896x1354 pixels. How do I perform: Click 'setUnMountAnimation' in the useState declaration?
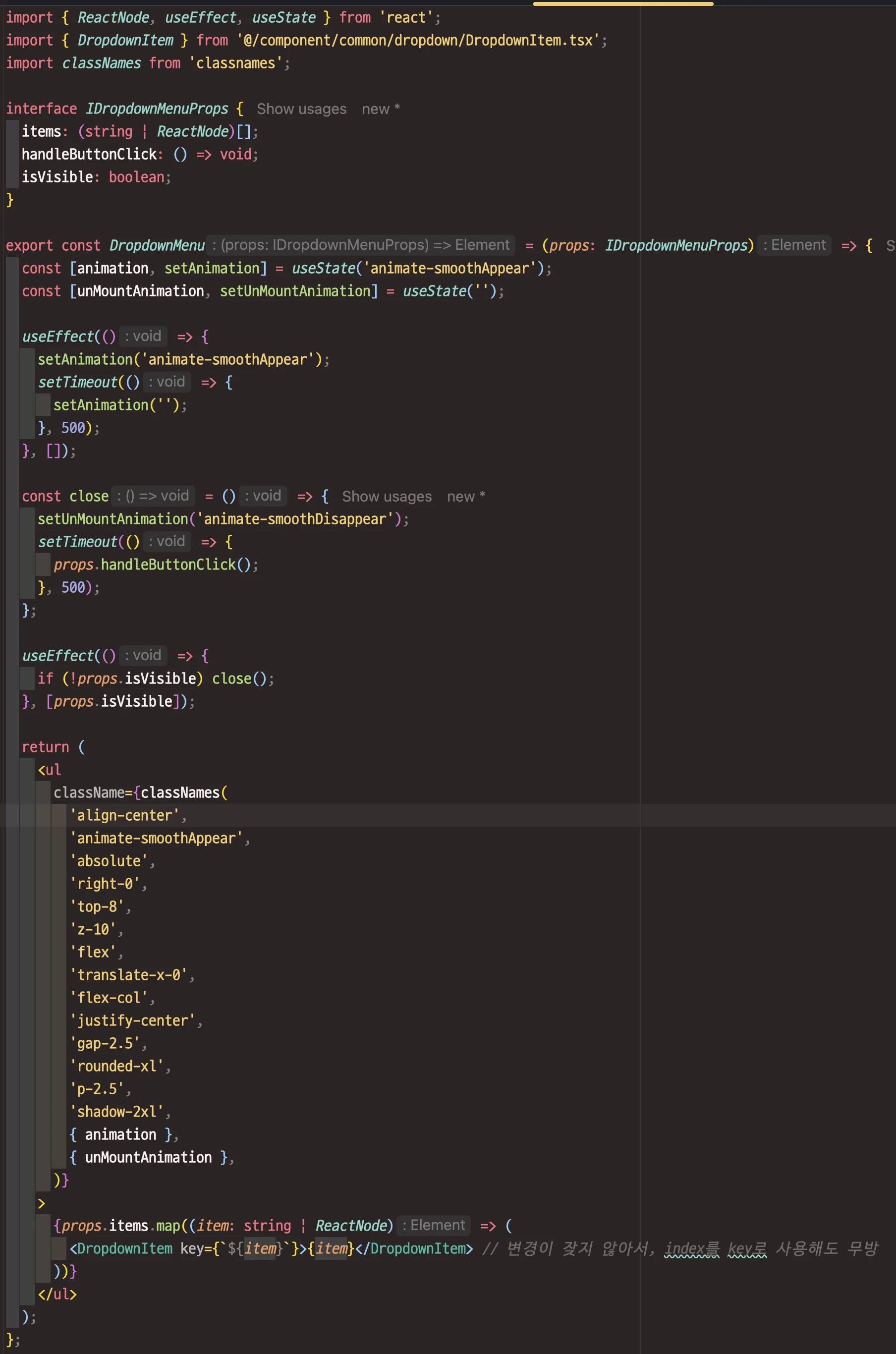point(295,291)
